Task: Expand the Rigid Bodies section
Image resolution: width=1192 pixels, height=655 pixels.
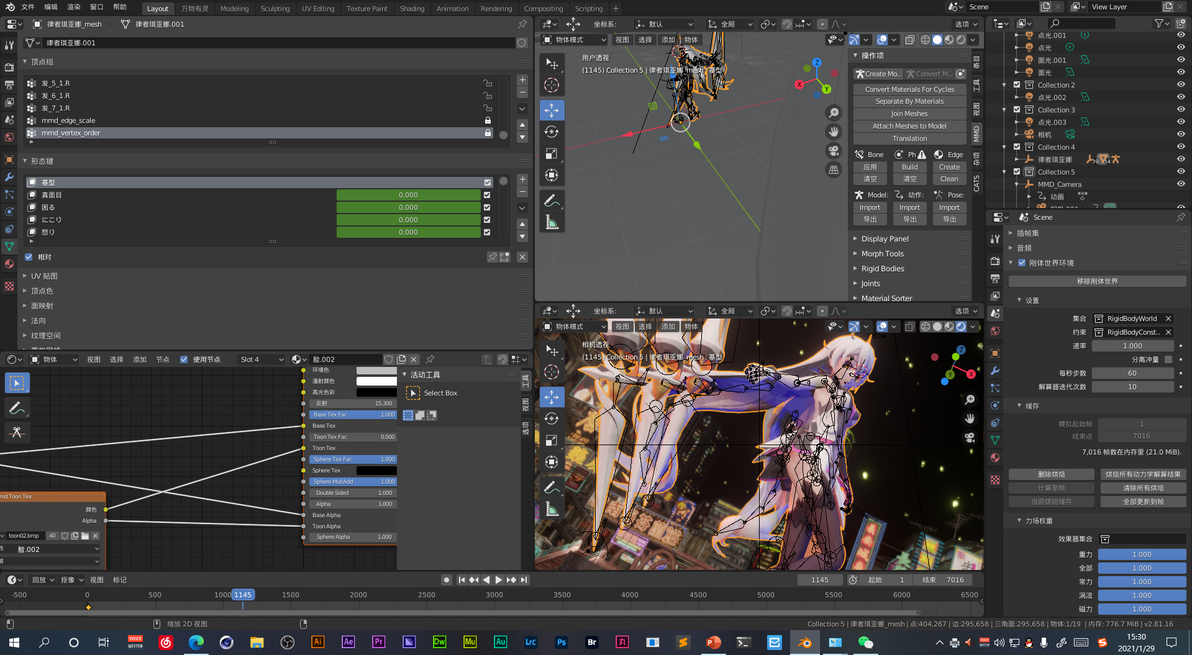Action: (883, 268)
